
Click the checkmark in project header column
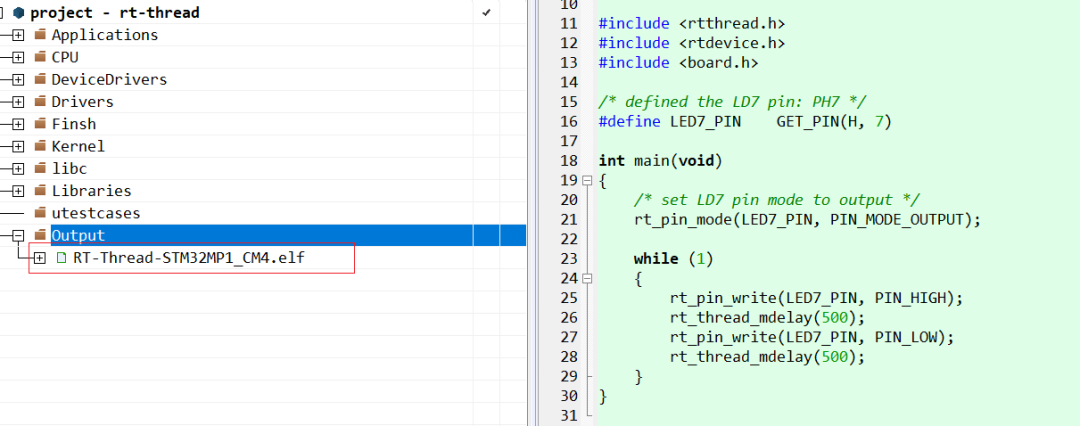point(486,12)
